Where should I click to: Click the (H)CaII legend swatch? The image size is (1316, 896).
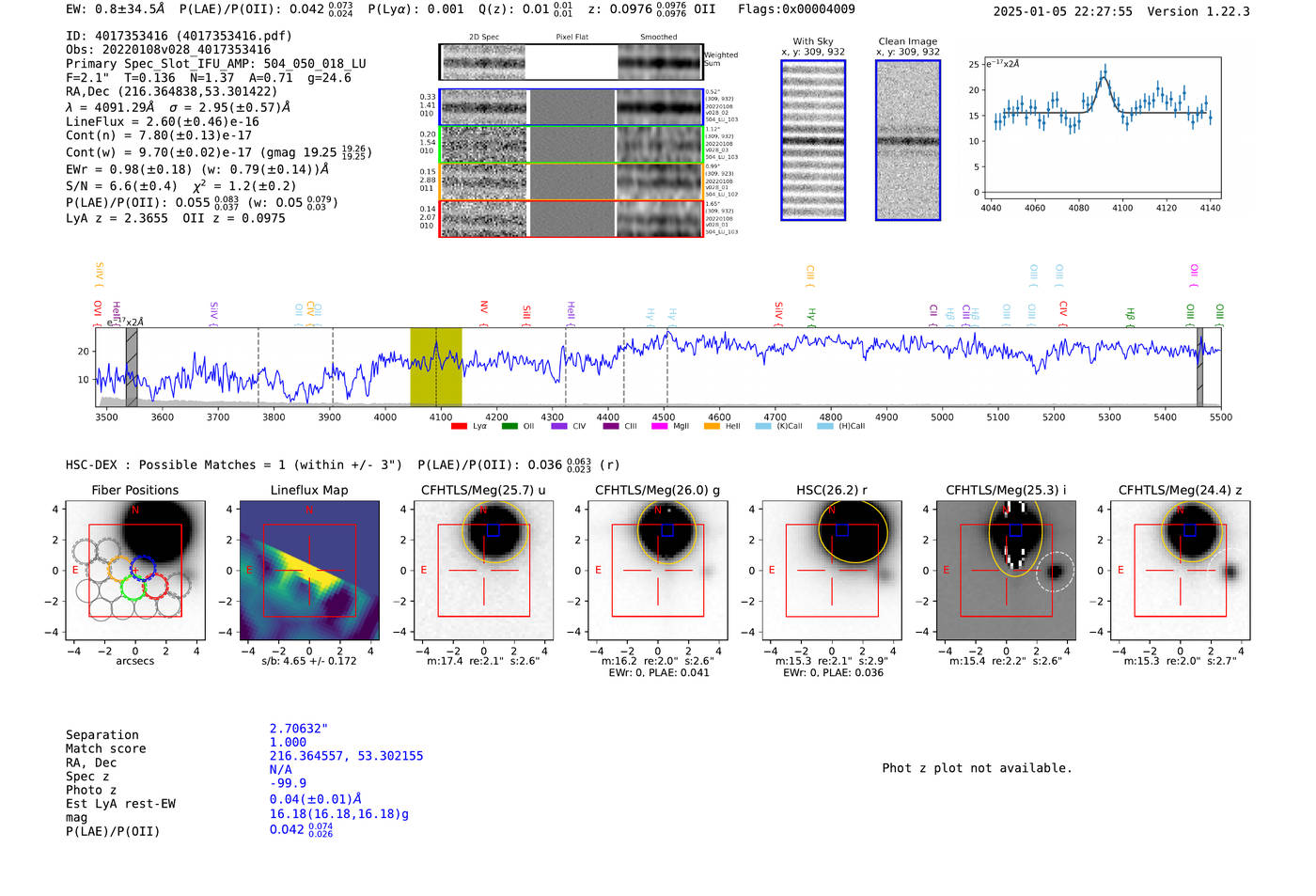click(x=825, y=426)
